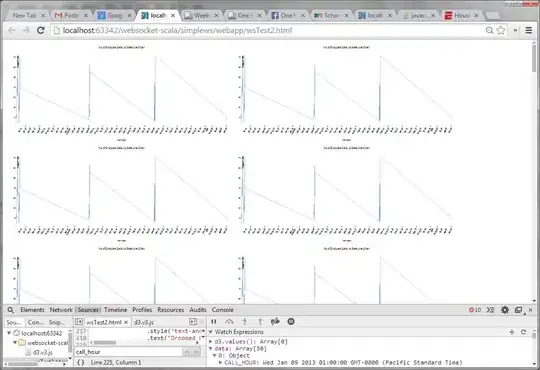This screenshot has width=540, height=370.
Task: Switch to the Console panel tab
Action: [222, 310]
